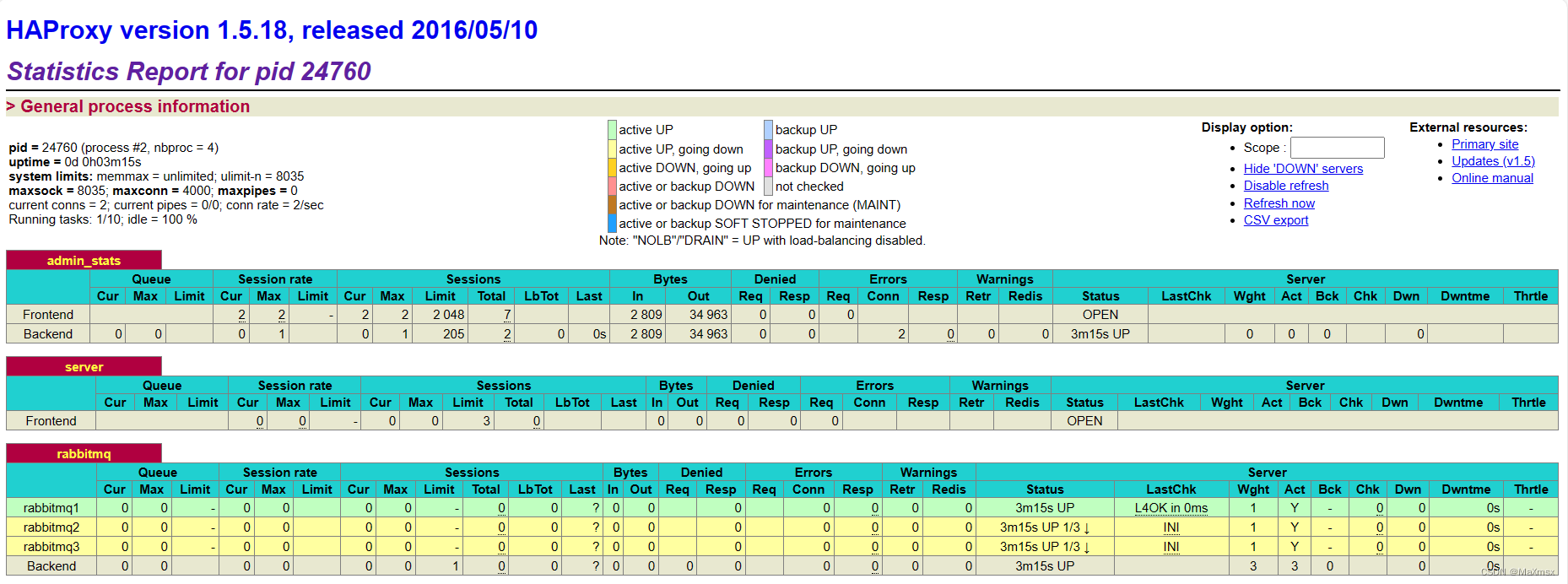Open the Primary site link

click(x=1484, y=144)
